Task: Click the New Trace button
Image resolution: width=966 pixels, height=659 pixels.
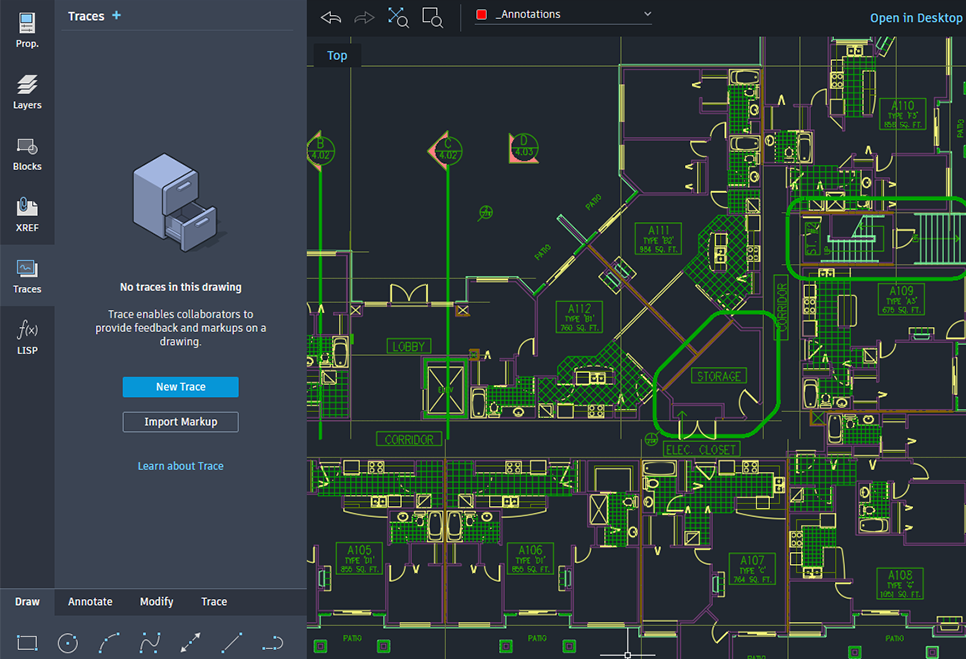Action: click(x=180, y=387)
